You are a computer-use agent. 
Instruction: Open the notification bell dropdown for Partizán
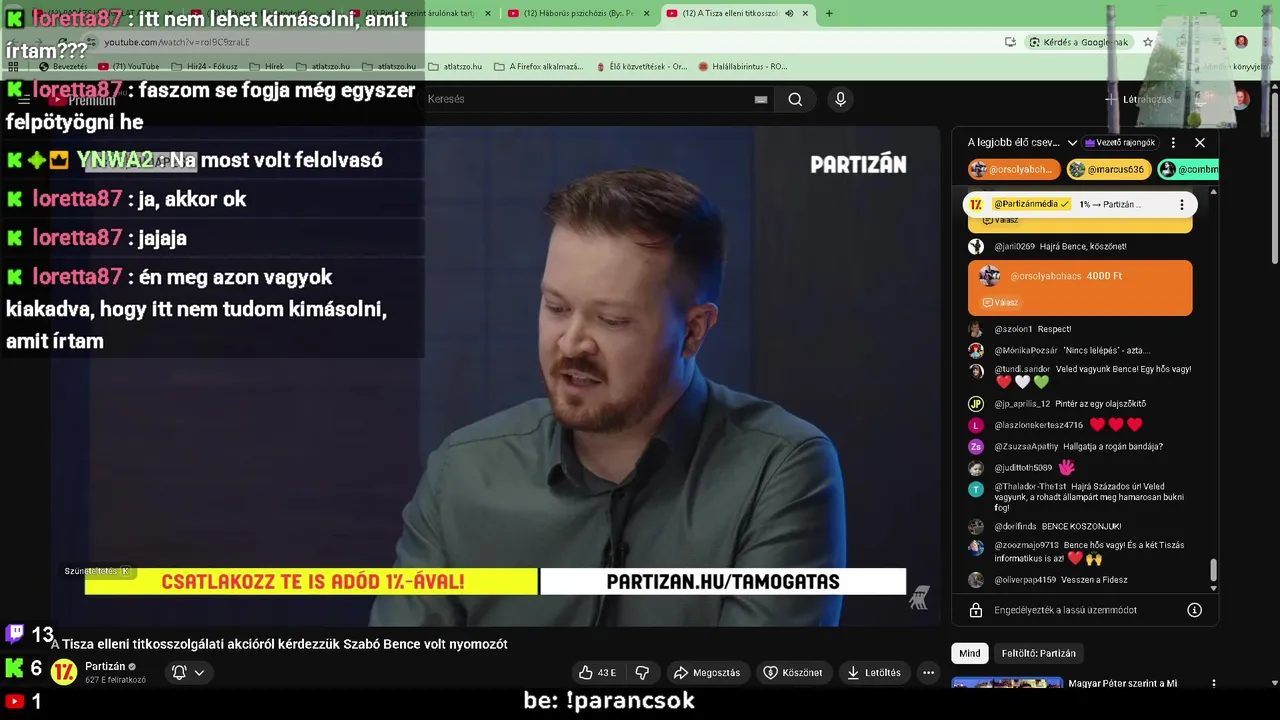click(189, 673)
